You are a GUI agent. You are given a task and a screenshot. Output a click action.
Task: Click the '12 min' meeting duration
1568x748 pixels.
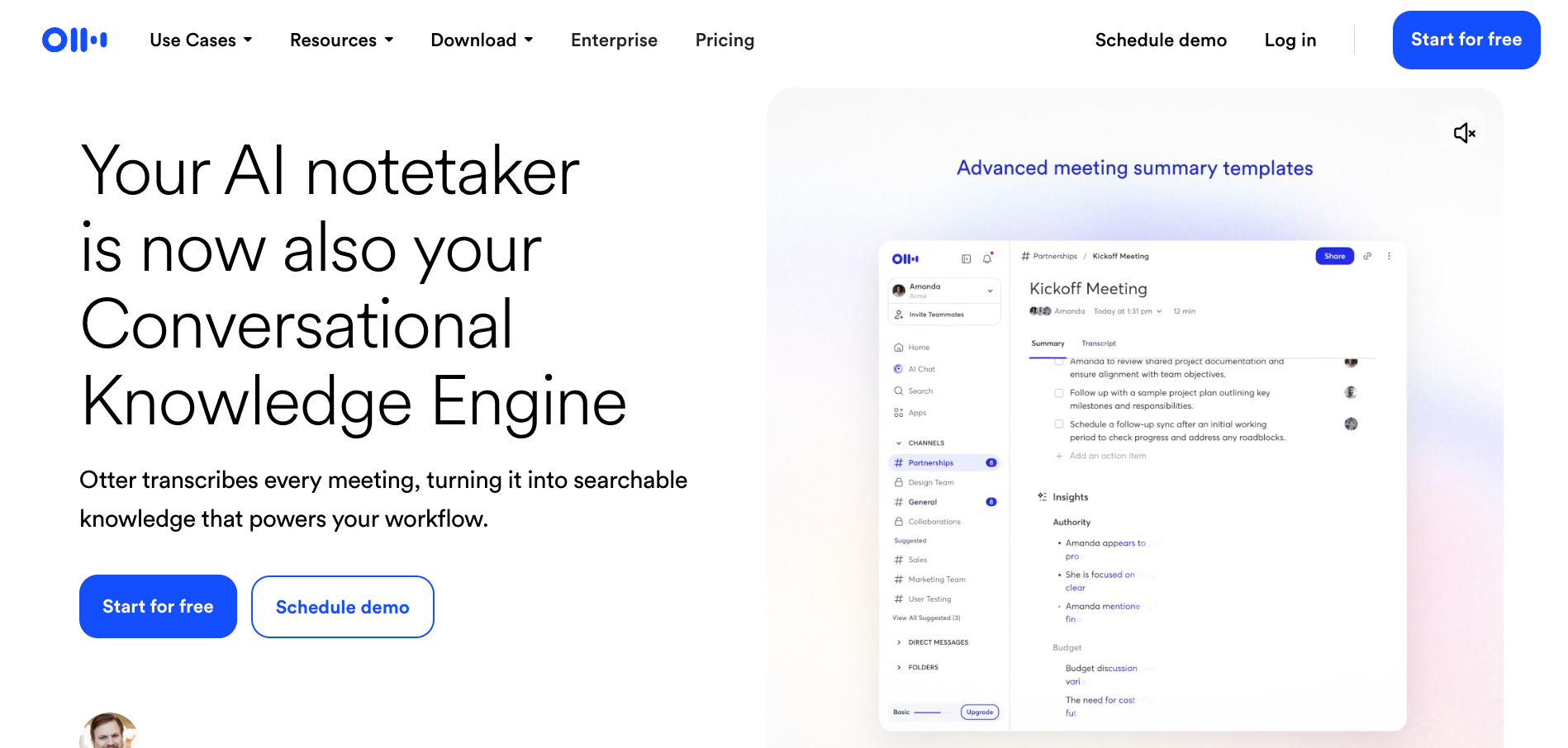tap(1184, 311)
